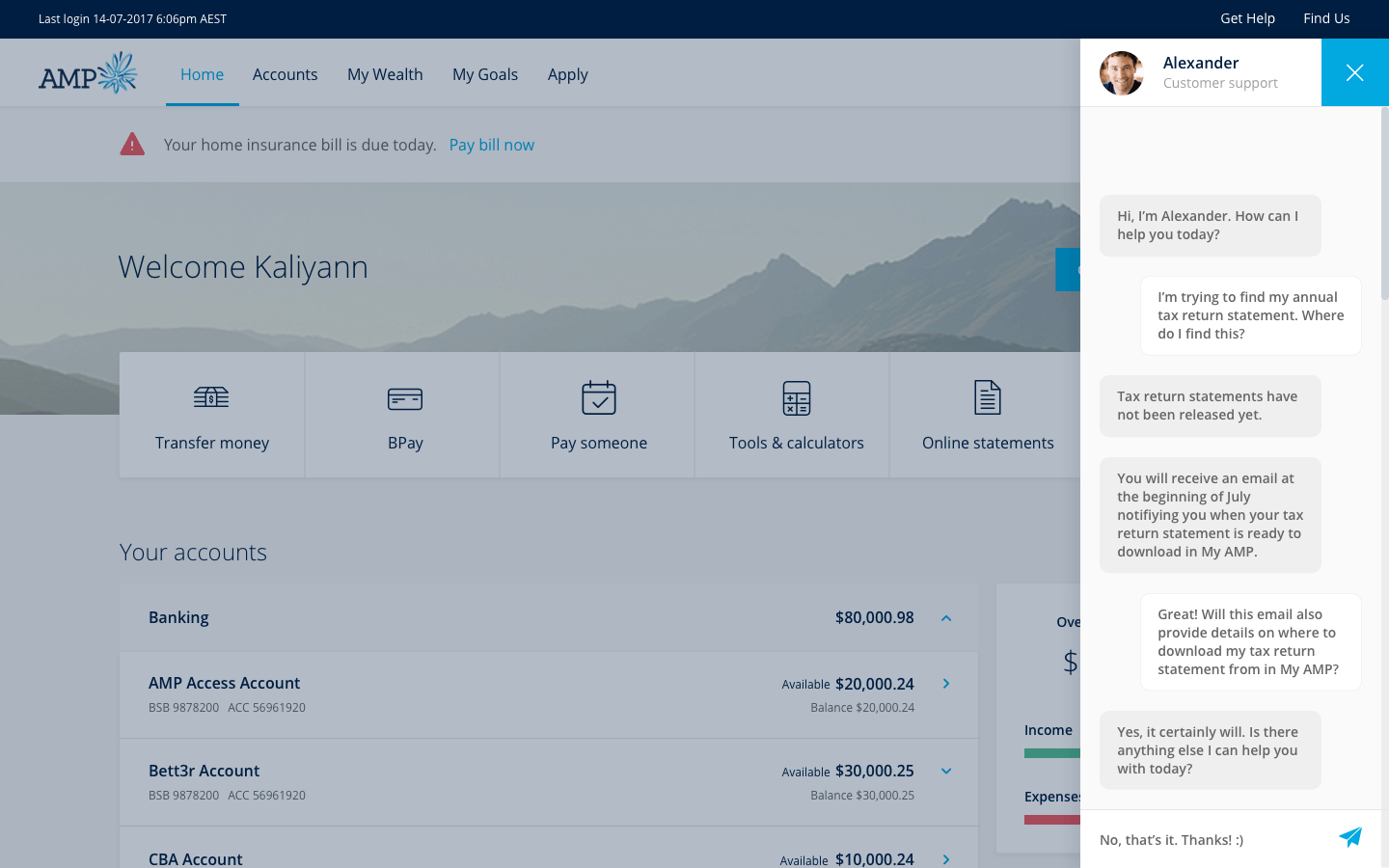This screenshot has width=1389, height=868.
Task: Click the chat message input field
Action: click(x=1211, y=840)
